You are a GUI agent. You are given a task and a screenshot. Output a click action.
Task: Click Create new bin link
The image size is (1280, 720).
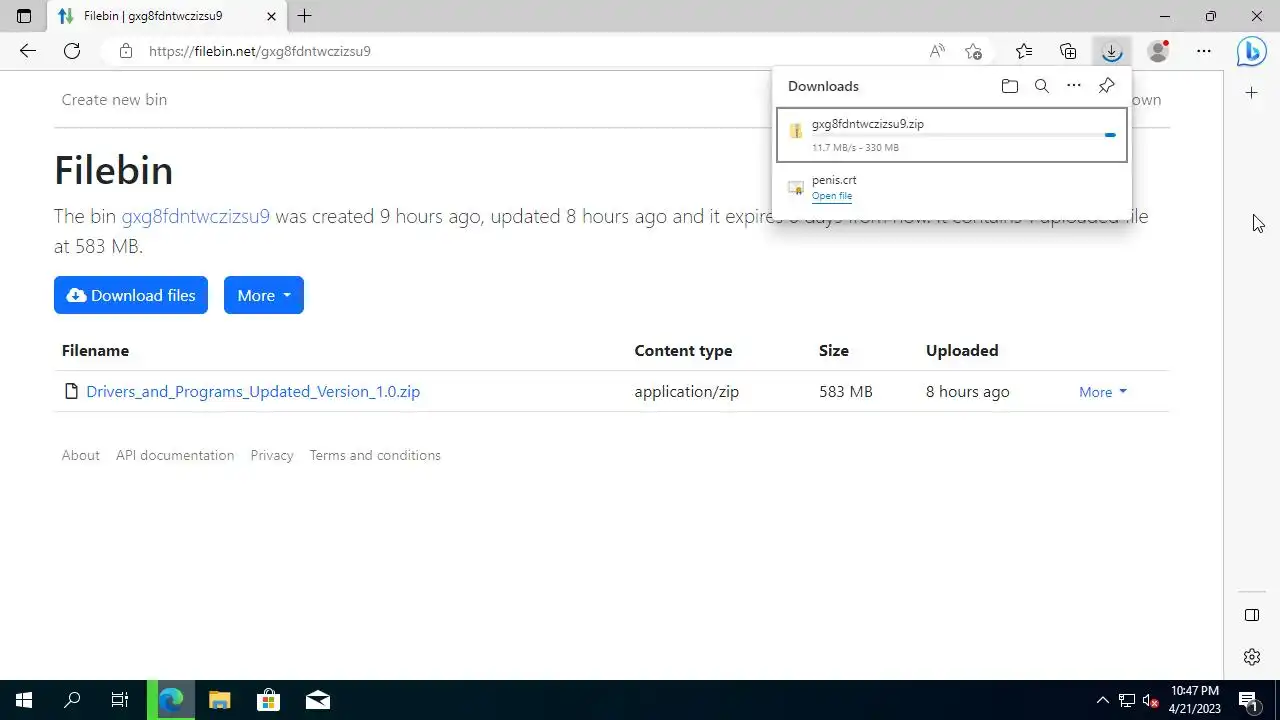click(114, 99)
